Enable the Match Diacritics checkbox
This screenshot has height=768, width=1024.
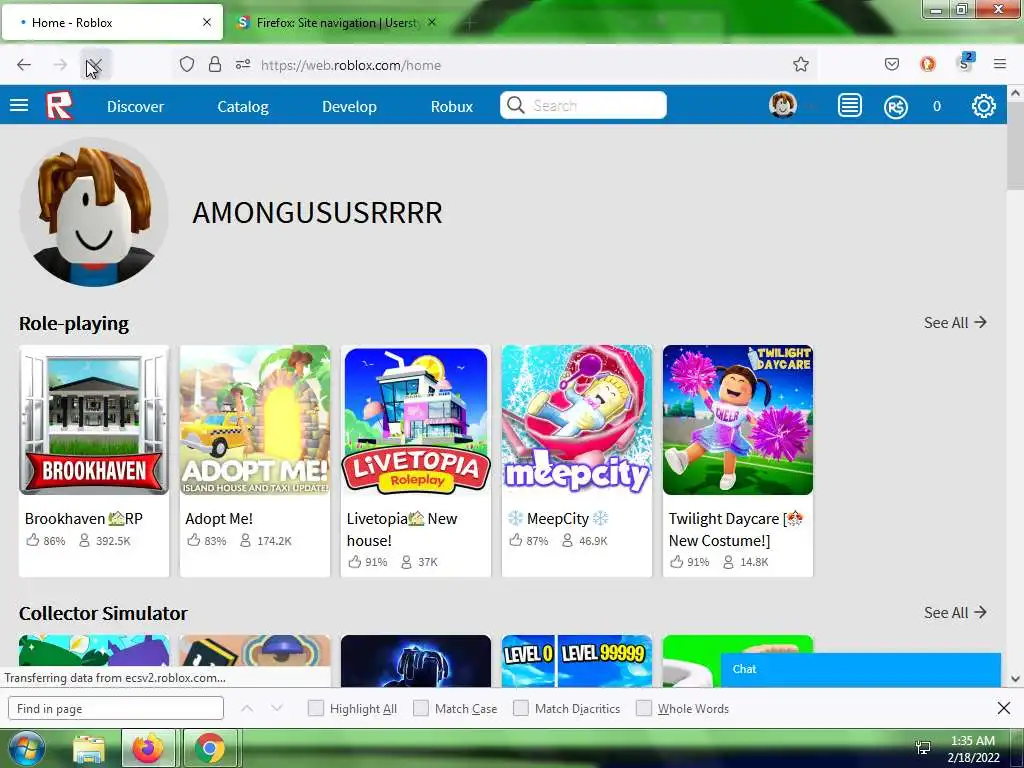[x=521, y=708]
